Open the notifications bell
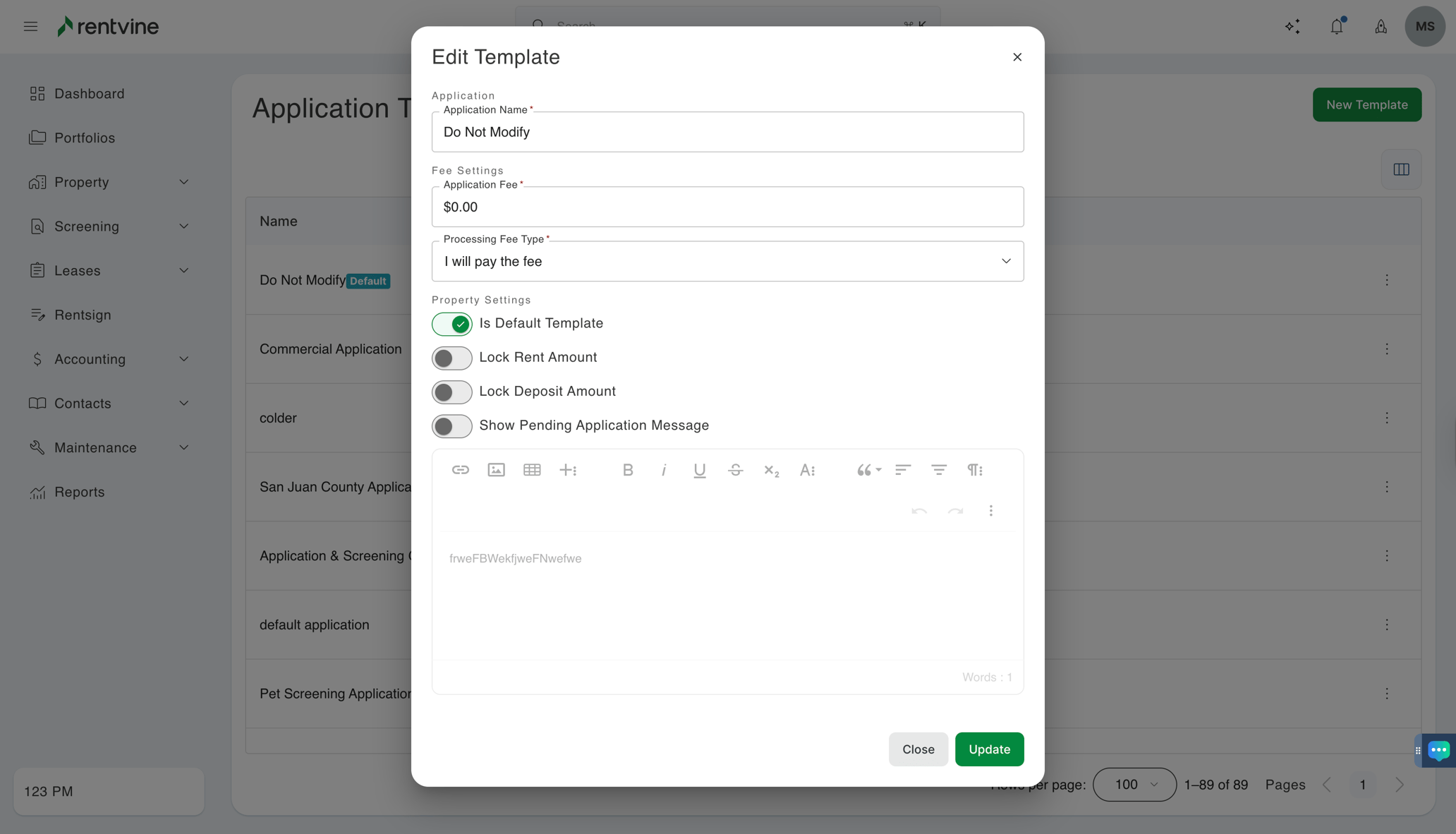Screen dimensions: 1456x834 click(1336, 26)
